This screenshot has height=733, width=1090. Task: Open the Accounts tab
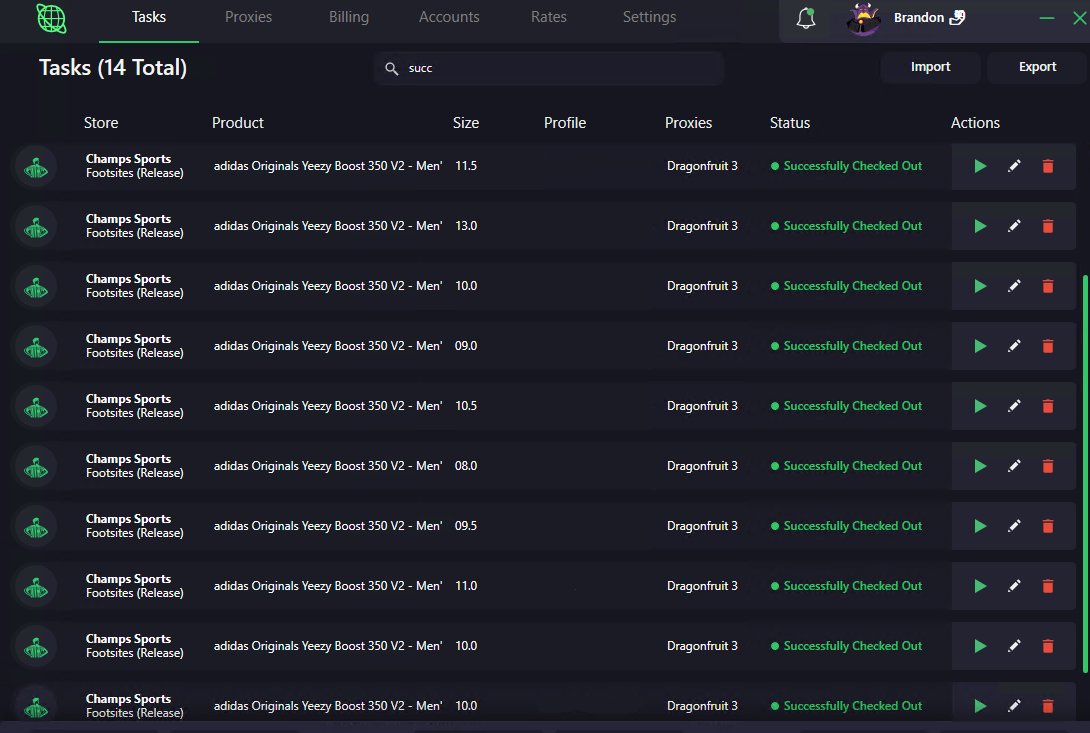coord(449,17)
